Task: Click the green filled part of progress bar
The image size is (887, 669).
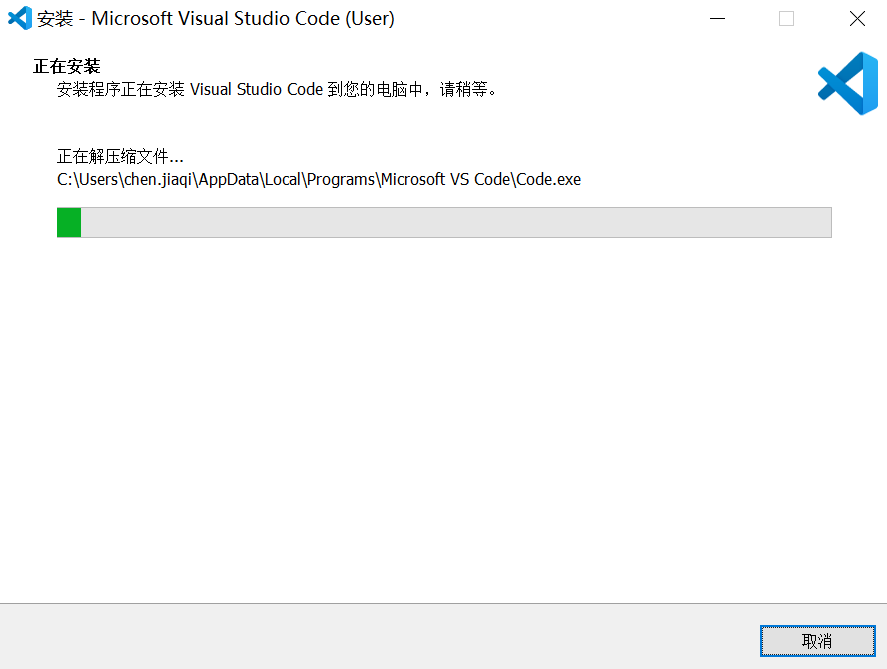Action: [69, 222]
